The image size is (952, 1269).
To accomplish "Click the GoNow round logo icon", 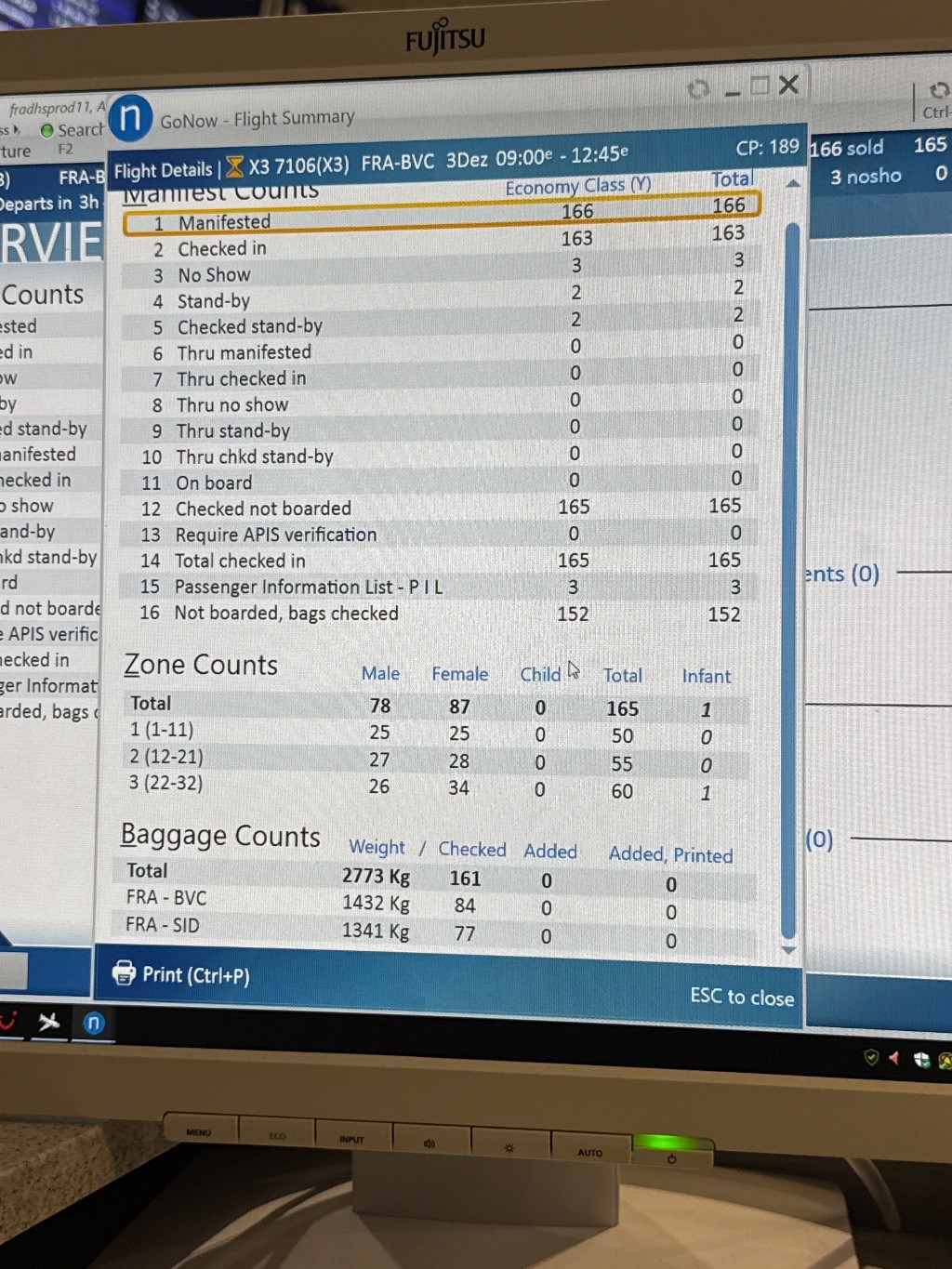I will click(130, 119).
